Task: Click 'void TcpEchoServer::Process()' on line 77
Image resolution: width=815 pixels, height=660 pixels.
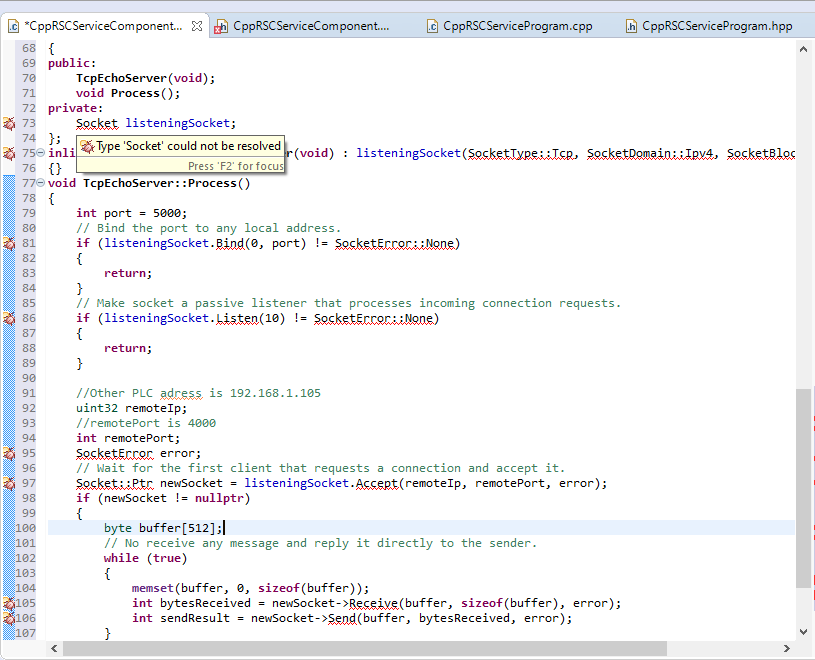Action: click(149, 183)
